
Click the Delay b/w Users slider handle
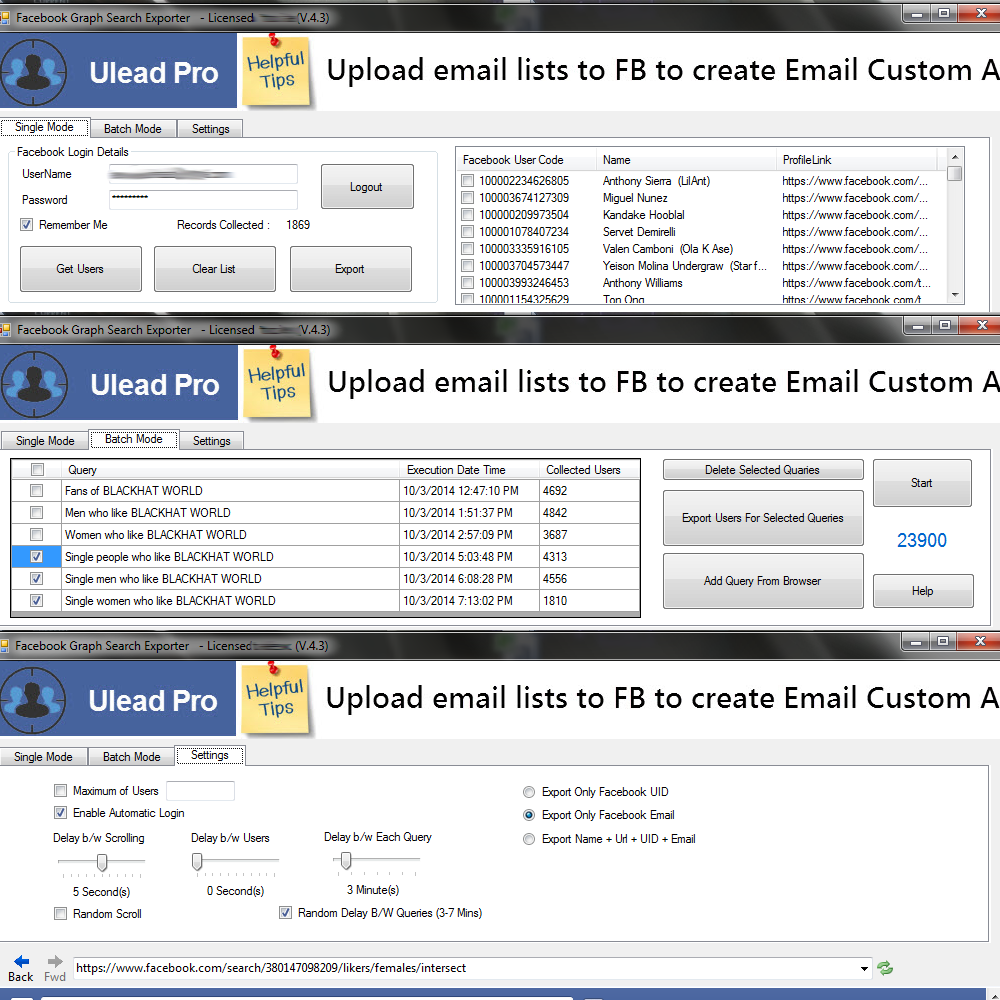point(197,862)
